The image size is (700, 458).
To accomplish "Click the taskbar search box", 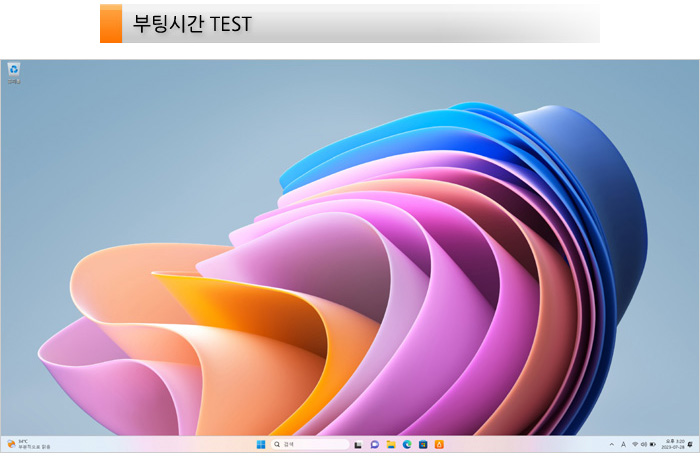I will tap(310, 444).
